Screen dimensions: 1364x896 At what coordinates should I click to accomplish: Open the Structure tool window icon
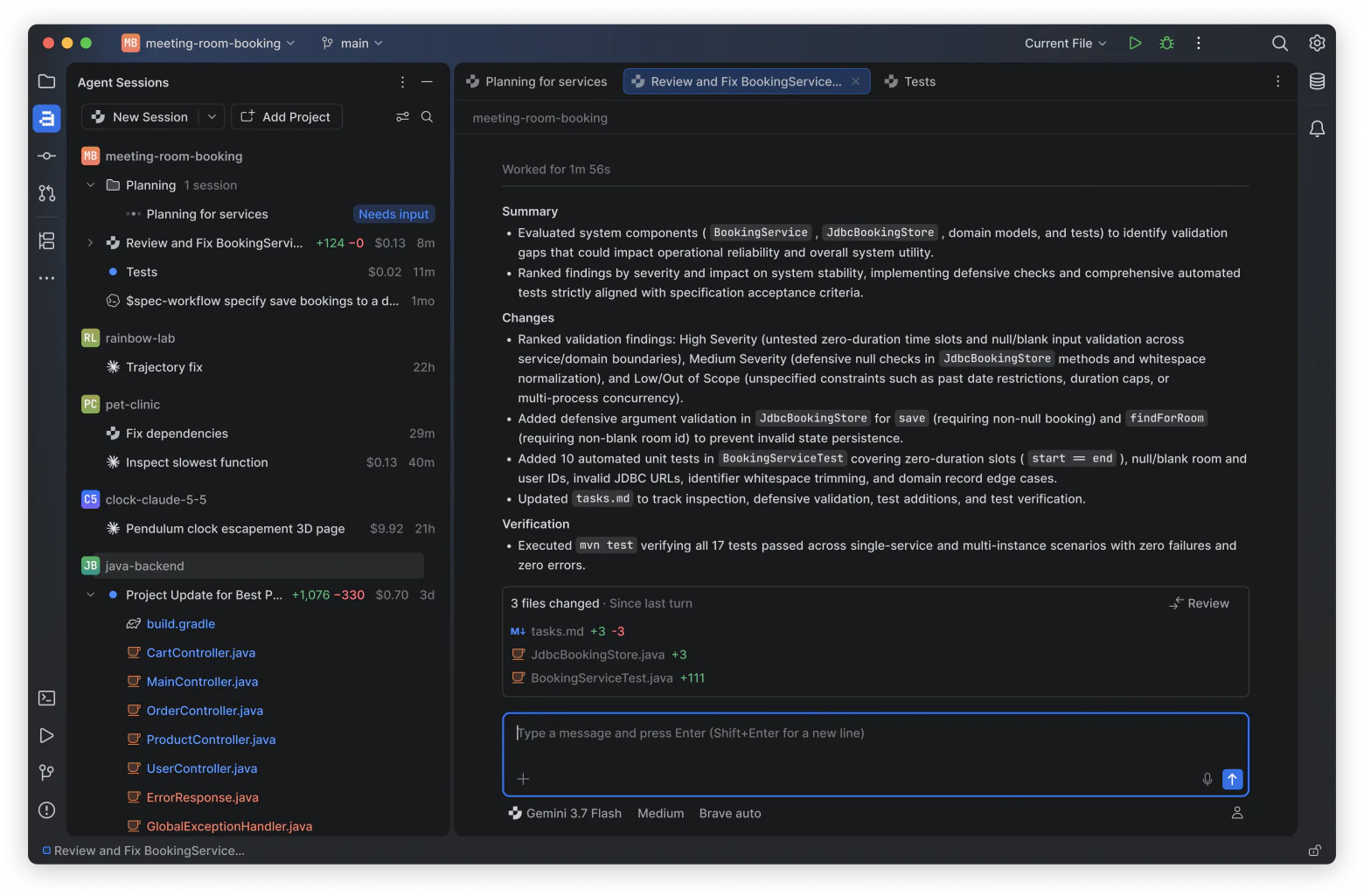(47, 240)
